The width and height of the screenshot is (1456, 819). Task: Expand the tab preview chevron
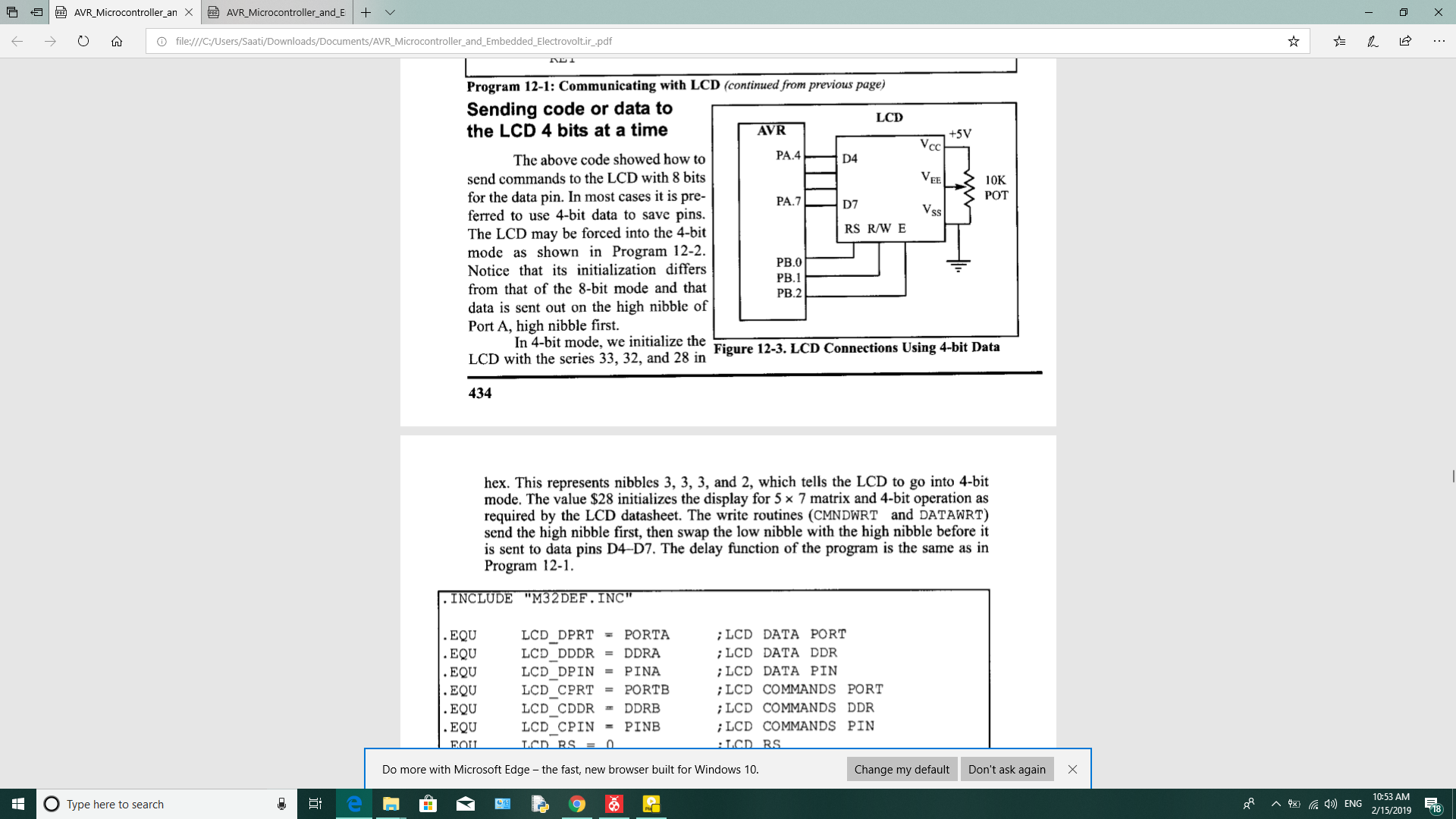390,12
